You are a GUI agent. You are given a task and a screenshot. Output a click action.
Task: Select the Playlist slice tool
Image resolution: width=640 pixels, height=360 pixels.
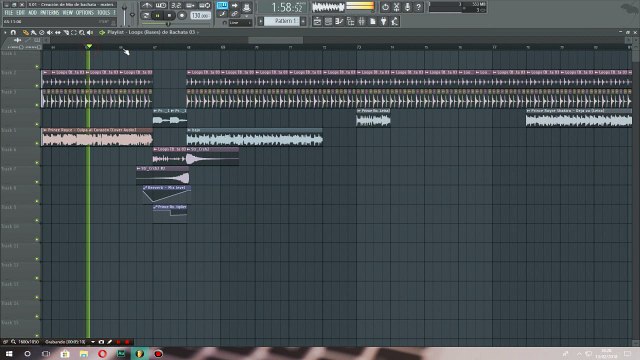coord(66,32)
